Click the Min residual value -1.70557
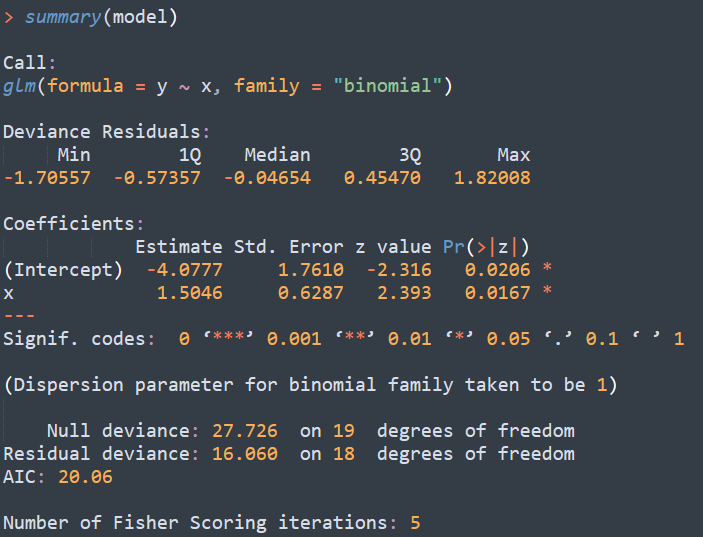The width and height of the screenshot is (703, 537). point(47,178)
